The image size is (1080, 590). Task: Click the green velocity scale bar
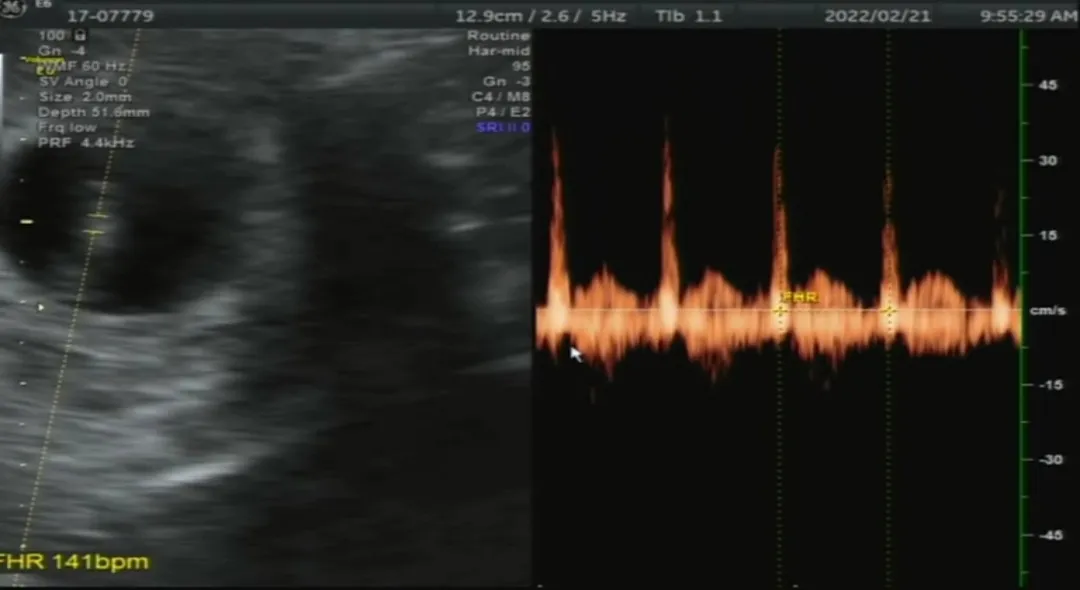(1022, 307)
